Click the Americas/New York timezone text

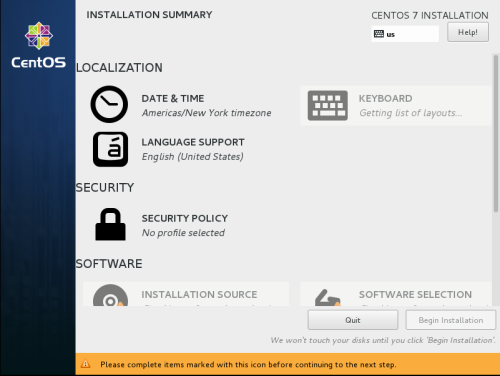coord(206,113)
